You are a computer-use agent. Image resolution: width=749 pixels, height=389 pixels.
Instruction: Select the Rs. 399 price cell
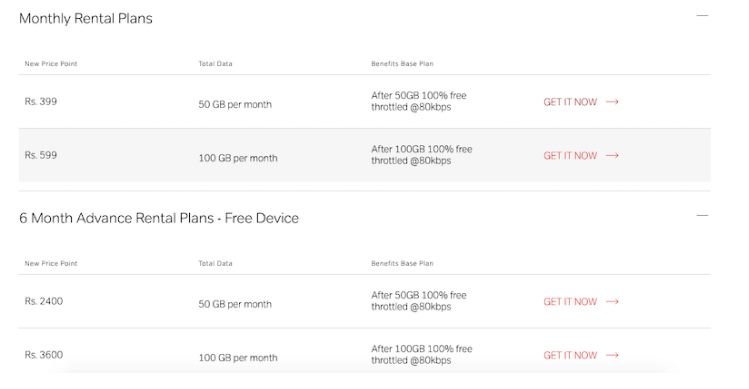41,101
